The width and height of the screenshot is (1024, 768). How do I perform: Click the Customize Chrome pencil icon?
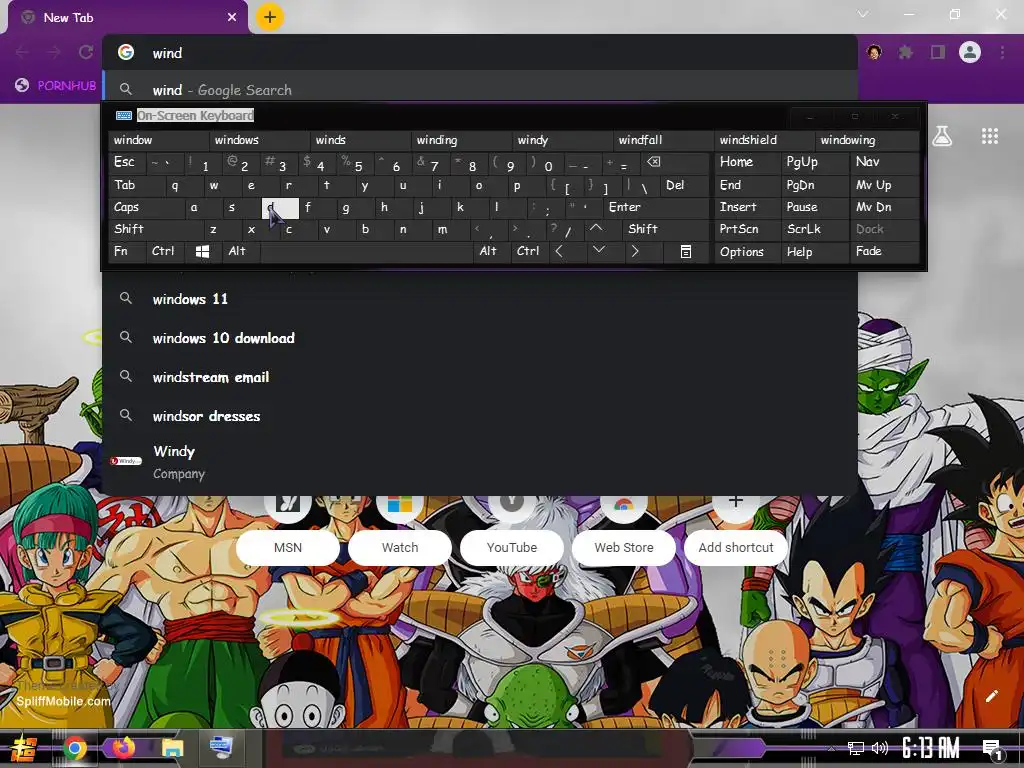point(991,696)
